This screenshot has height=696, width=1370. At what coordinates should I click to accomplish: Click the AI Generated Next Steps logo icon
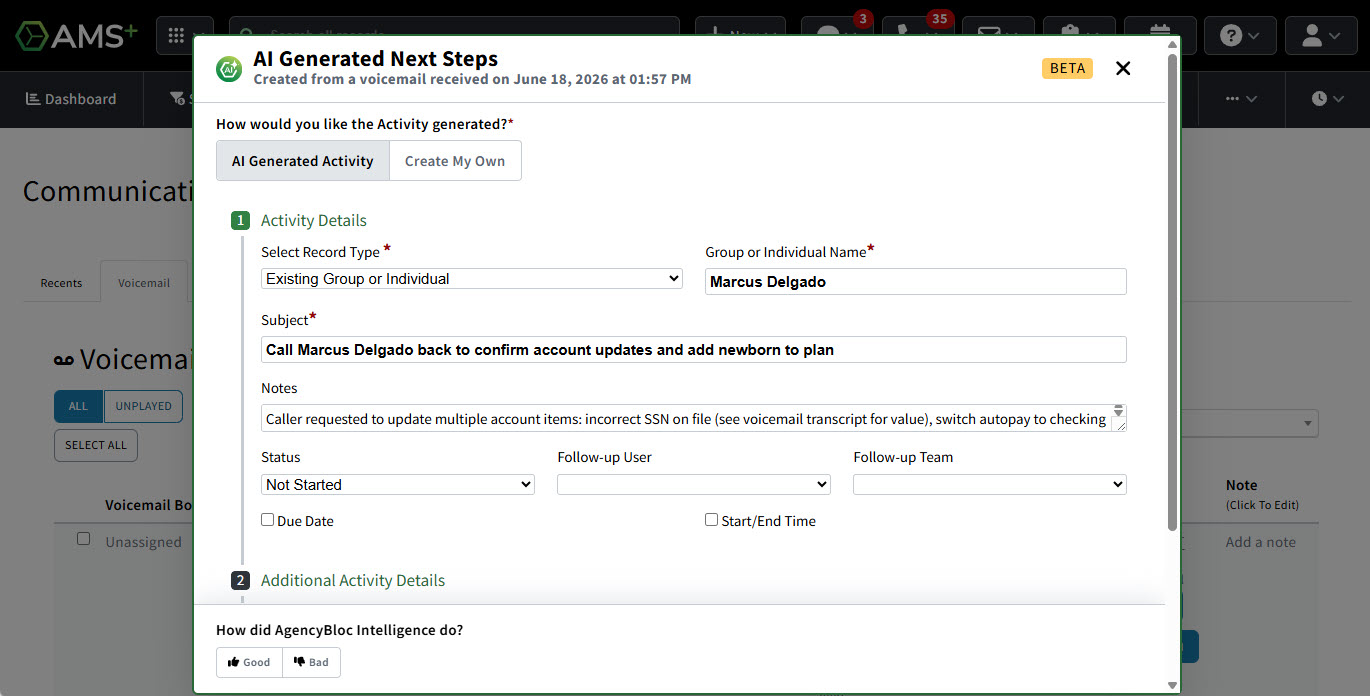(x=229, y=69)
